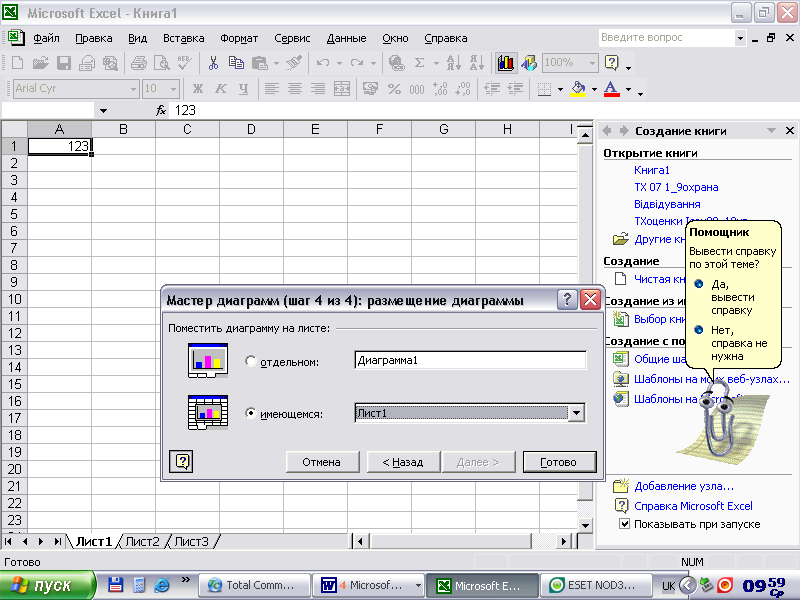The height and width of the screenshot is (600, 800).
Task: Click the '< Назад' button
Action: (403, 462)
